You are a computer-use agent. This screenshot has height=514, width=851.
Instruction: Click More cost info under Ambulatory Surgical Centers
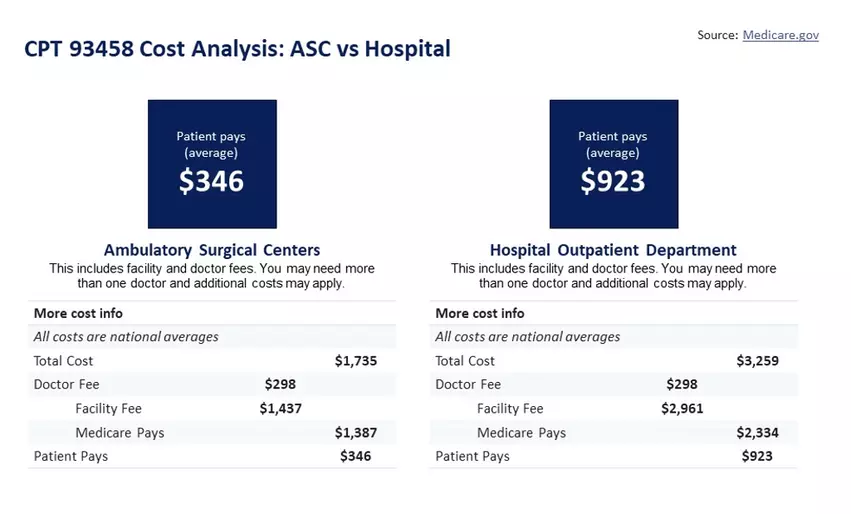coord(78,313)
